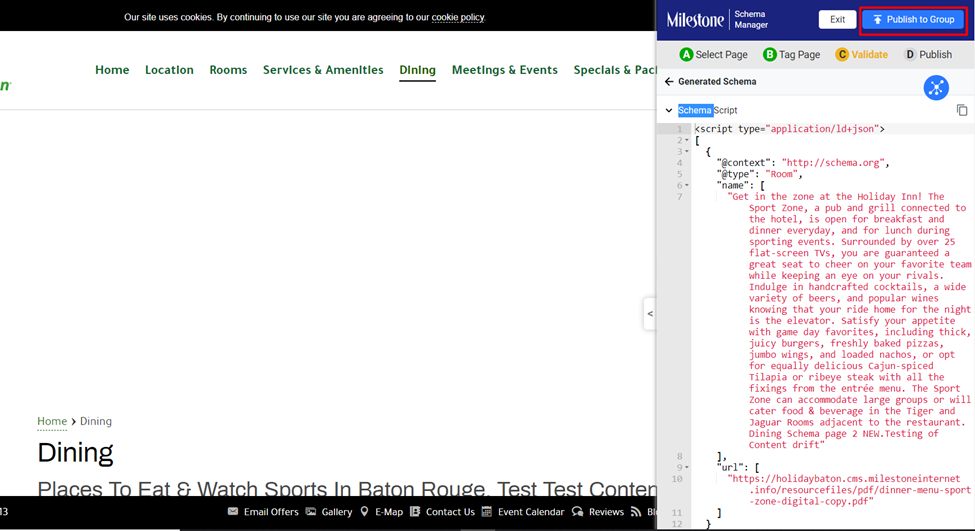Open the Select Page step

tap(714, 55)
